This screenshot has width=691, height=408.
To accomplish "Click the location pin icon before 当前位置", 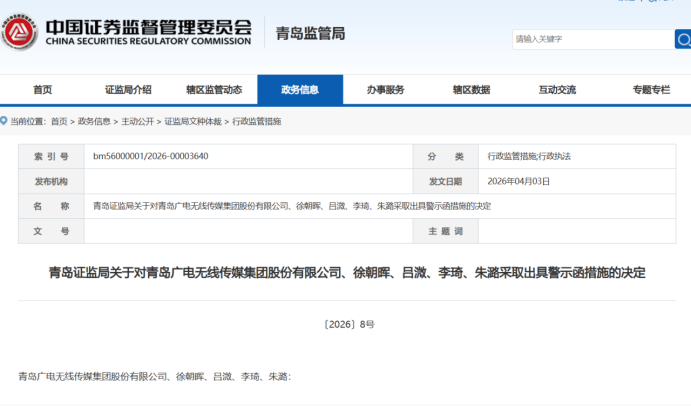I will tap(5, 121).
